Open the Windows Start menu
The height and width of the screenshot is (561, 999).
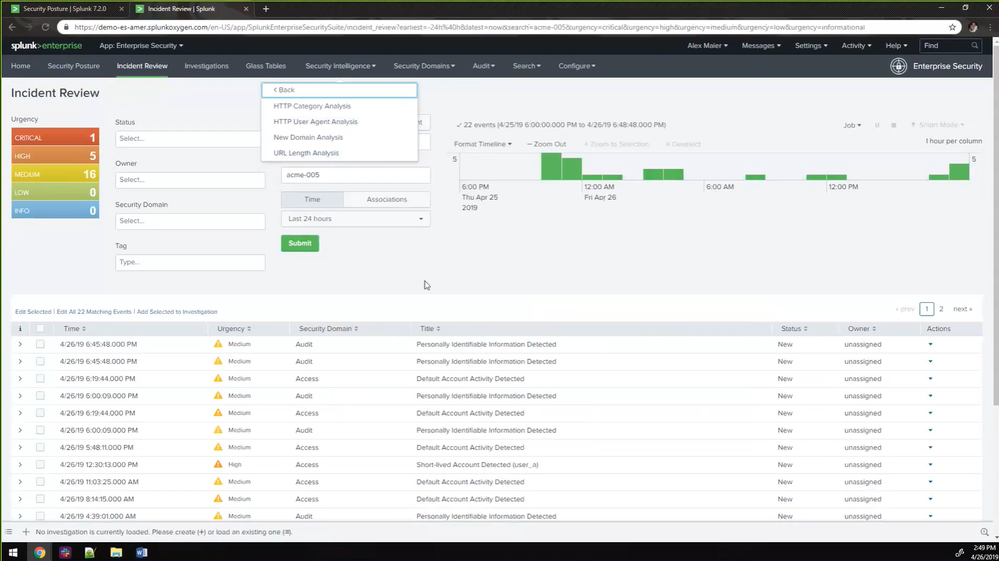click(x=13, y=552)
